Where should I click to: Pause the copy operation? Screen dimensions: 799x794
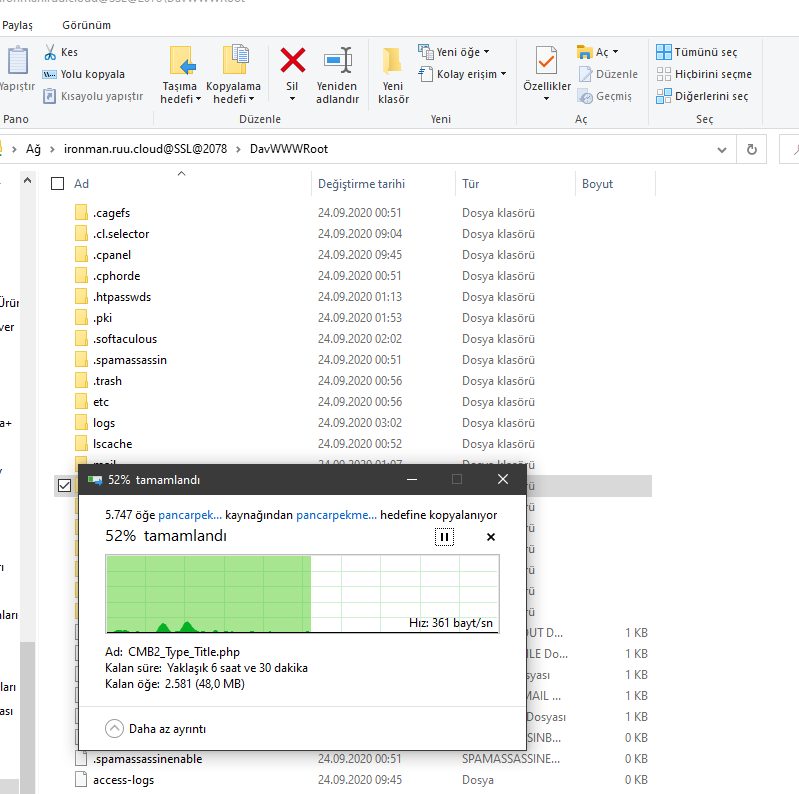tap(444, 537)
